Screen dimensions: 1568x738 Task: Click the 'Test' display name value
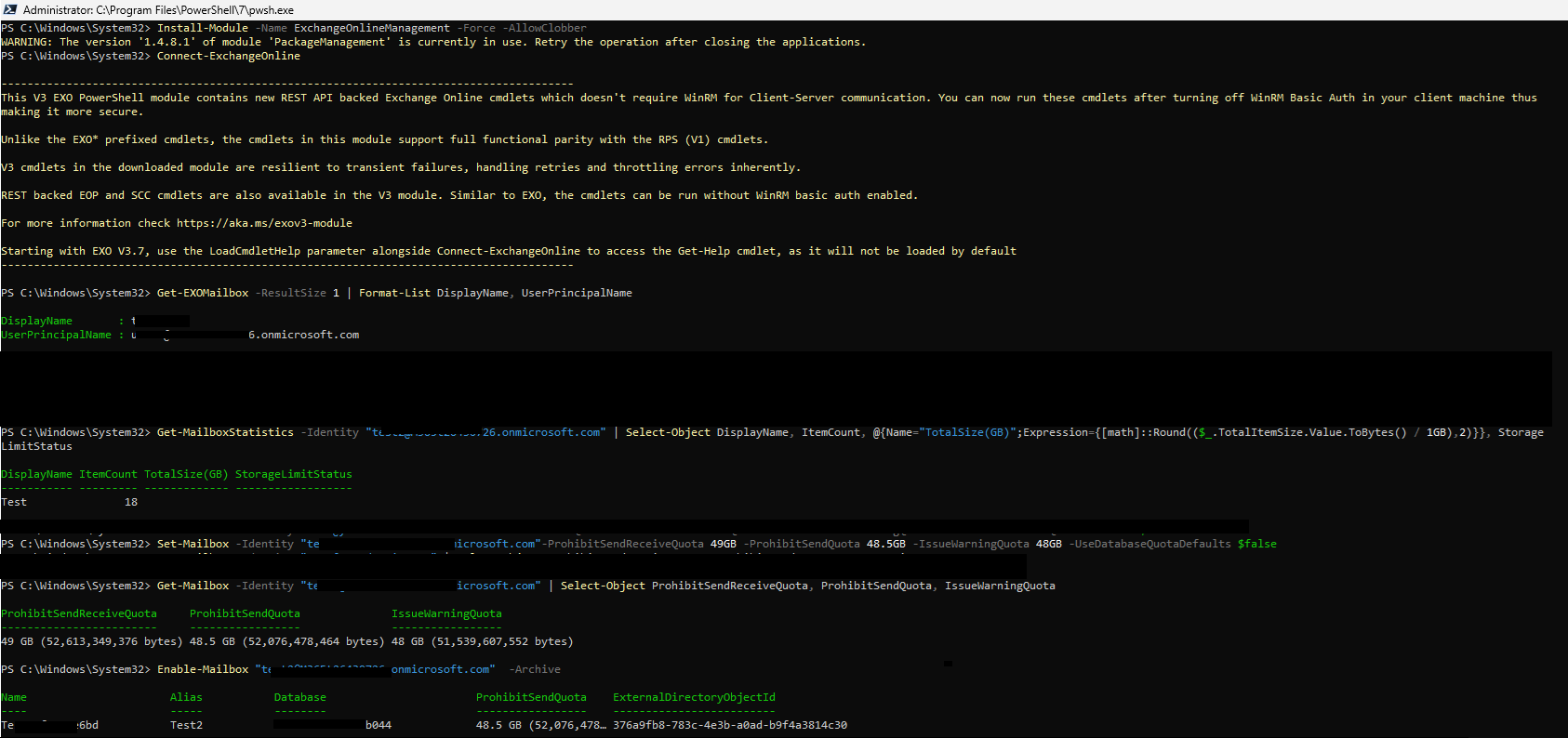coord(14,502)
